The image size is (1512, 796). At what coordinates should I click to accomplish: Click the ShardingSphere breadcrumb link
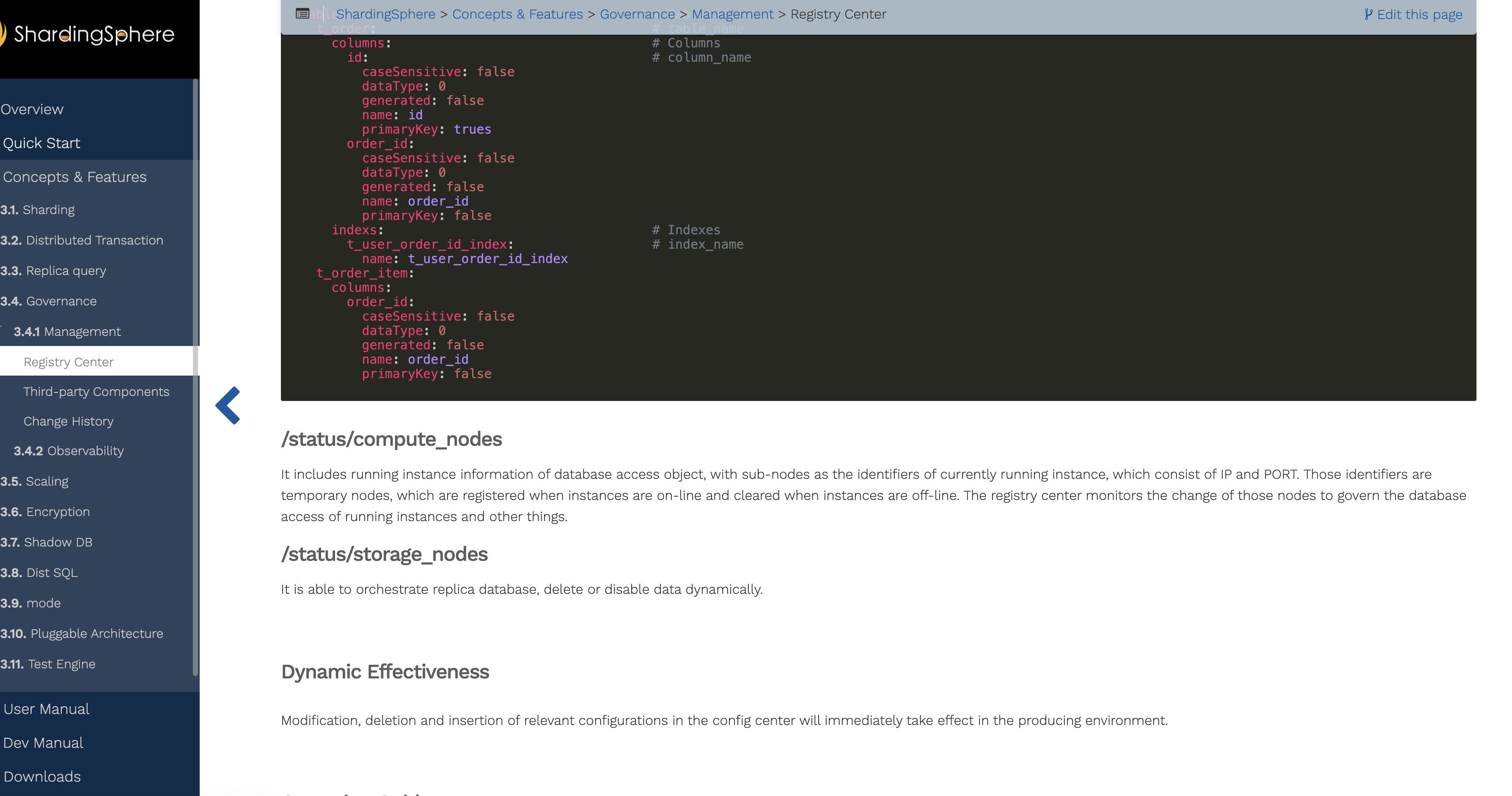tap(385, 14)
